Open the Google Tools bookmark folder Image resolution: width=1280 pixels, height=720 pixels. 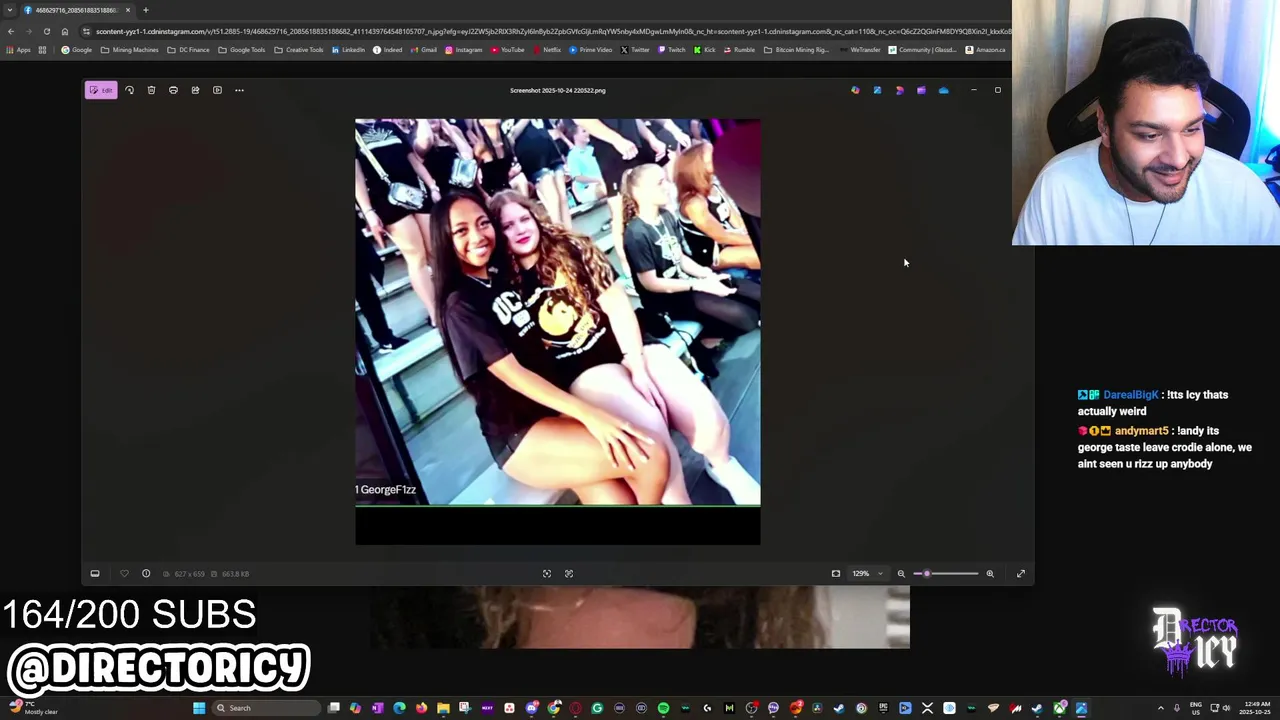coord(242,50)
